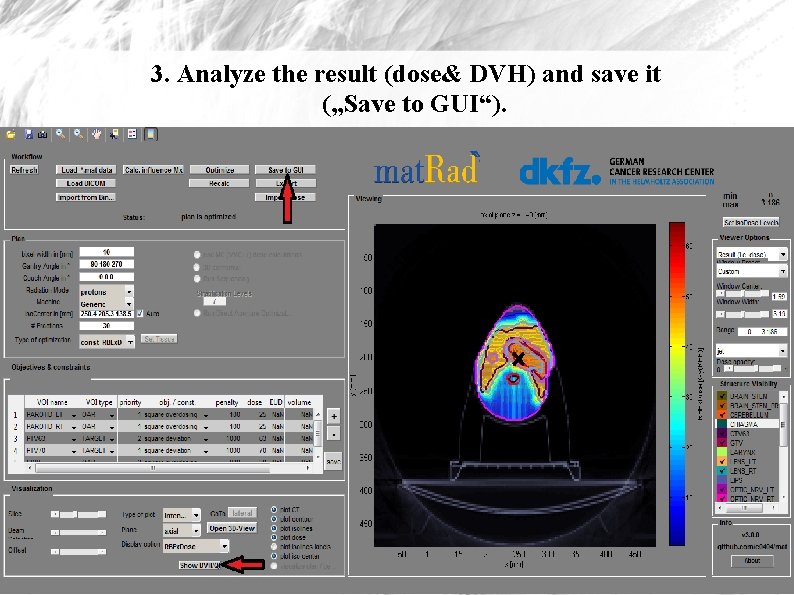The width and height of the screenshot is (794, 595).
Task: Click the Open 3D-View button
Action: point(232,528)
